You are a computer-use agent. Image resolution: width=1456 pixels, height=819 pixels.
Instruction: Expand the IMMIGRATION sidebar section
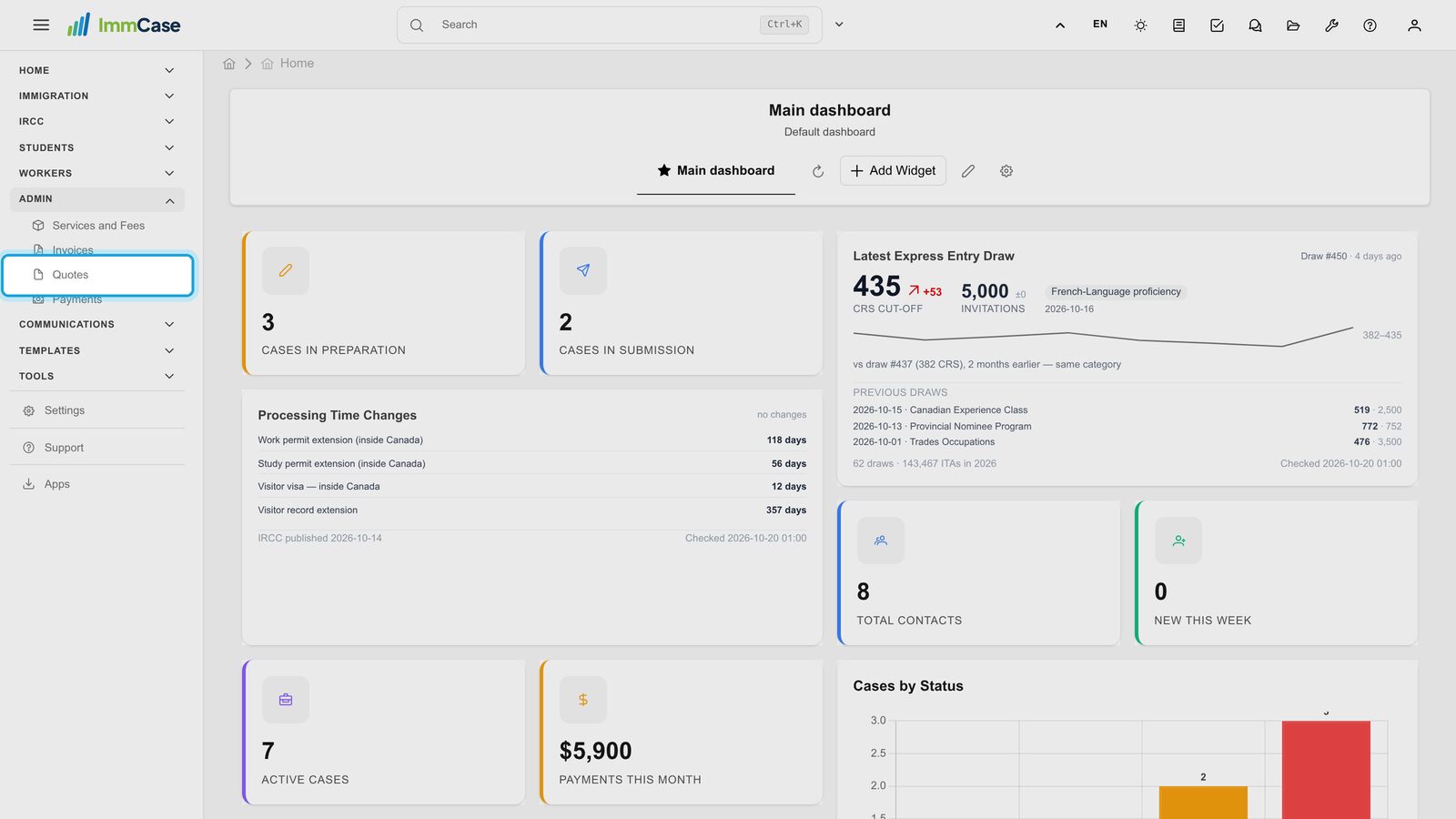tap(97, 96)
